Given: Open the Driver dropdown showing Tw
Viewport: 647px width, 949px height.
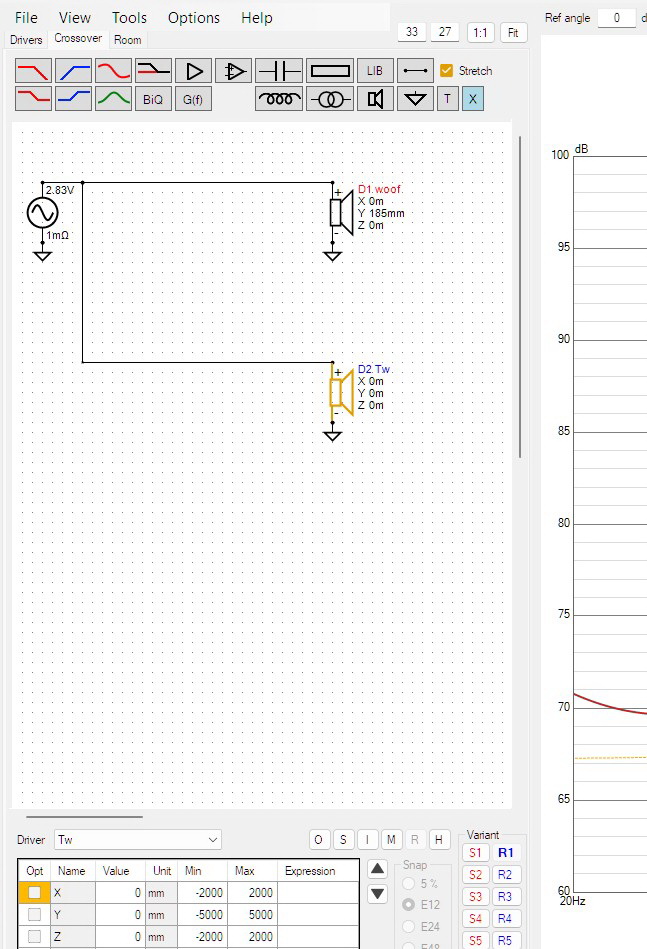Looking at the screenshot, I should [x=138, y=839].
